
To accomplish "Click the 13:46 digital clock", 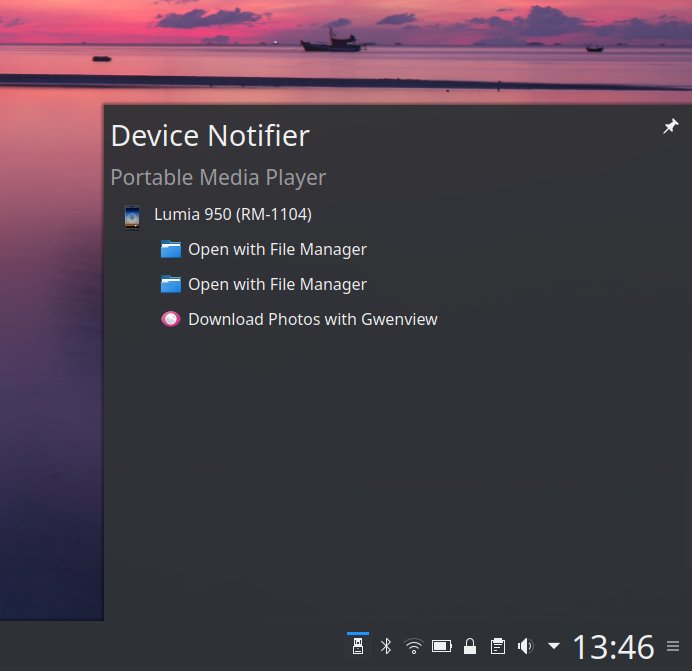I will [613, 647].
